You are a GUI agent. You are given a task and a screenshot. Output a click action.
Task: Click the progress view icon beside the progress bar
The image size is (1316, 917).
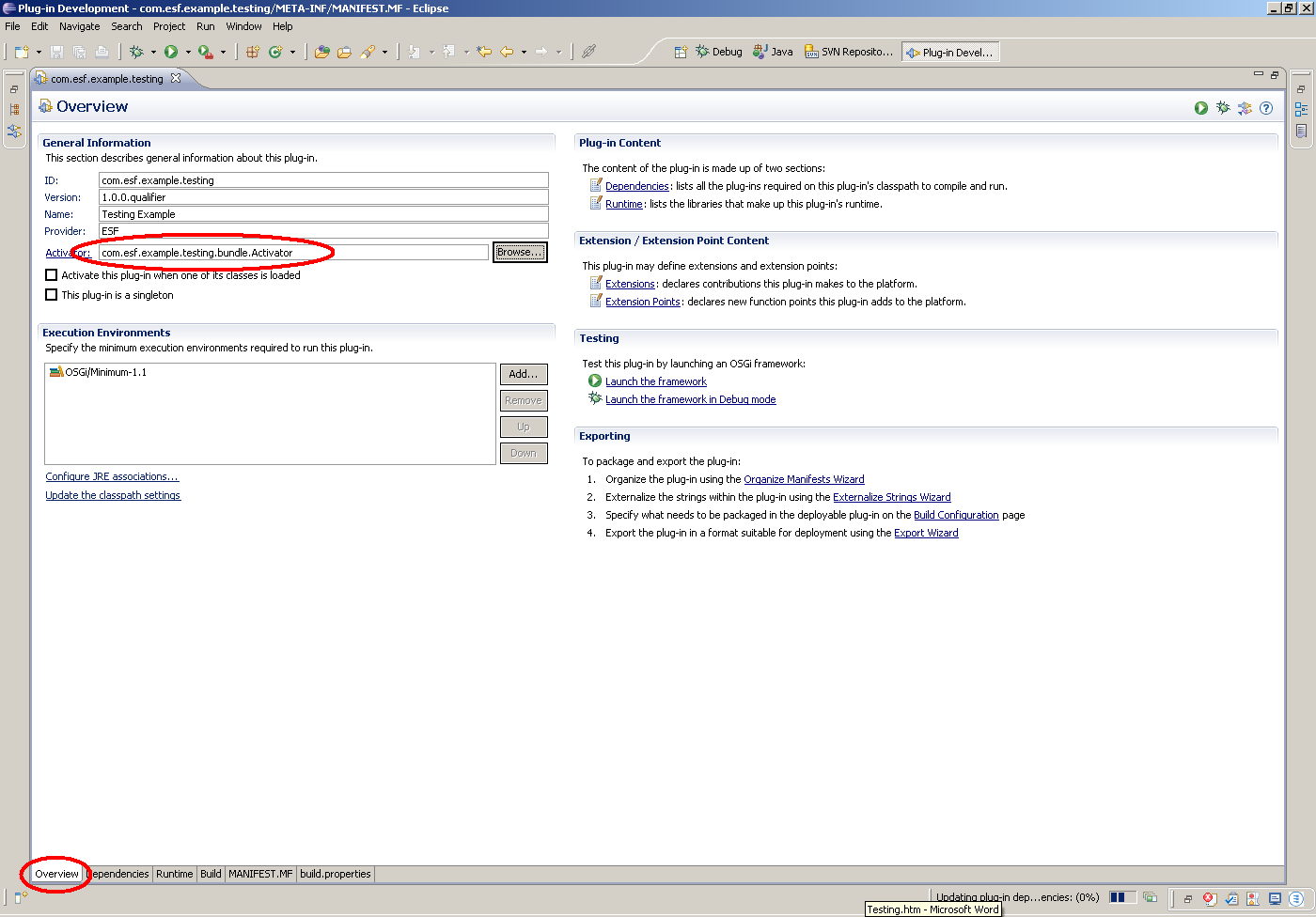pos(1150,897)
